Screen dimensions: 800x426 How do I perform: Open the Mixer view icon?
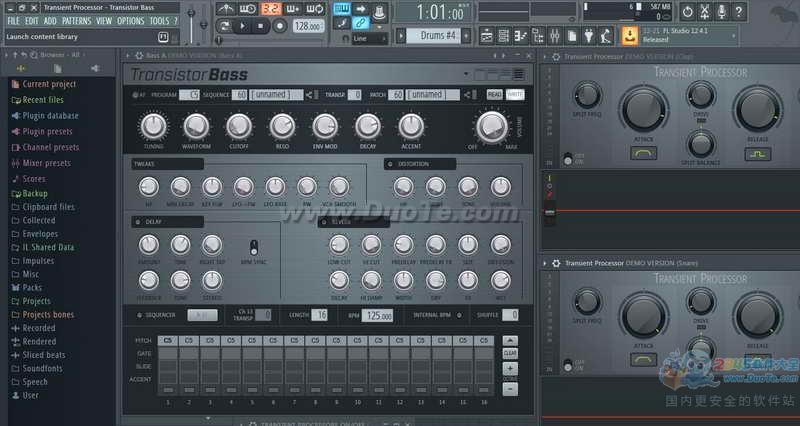pyautogui.click(x=555, y=36)
